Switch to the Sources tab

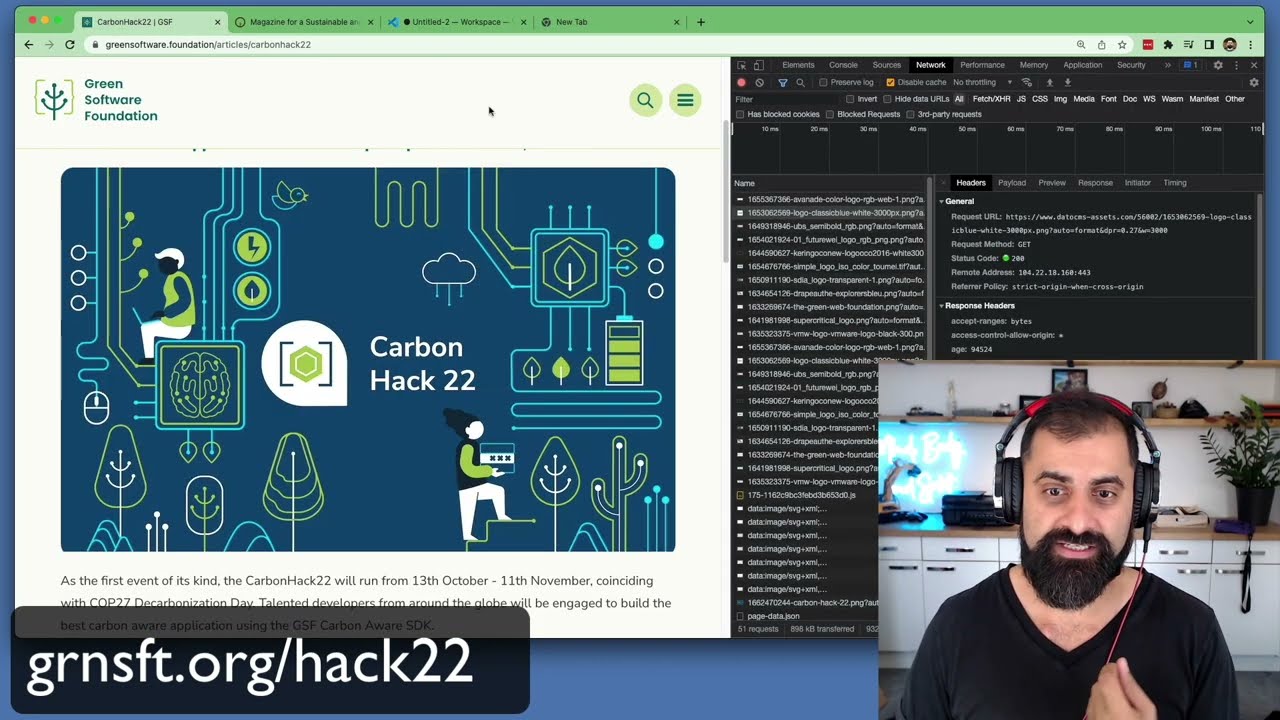click(x=886, y=65)
